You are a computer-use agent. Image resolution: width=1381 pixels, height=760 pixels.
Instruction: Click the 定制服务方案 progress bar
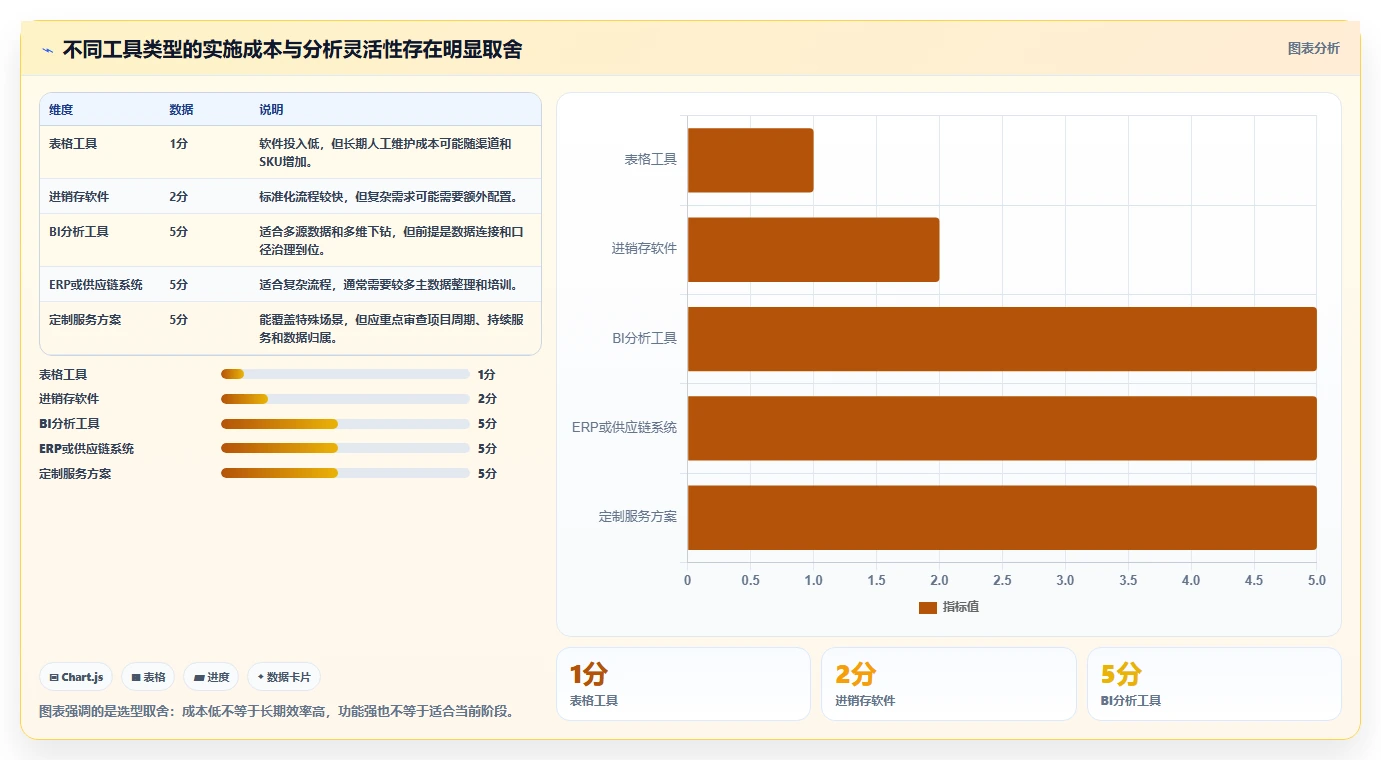click(345, 473)
